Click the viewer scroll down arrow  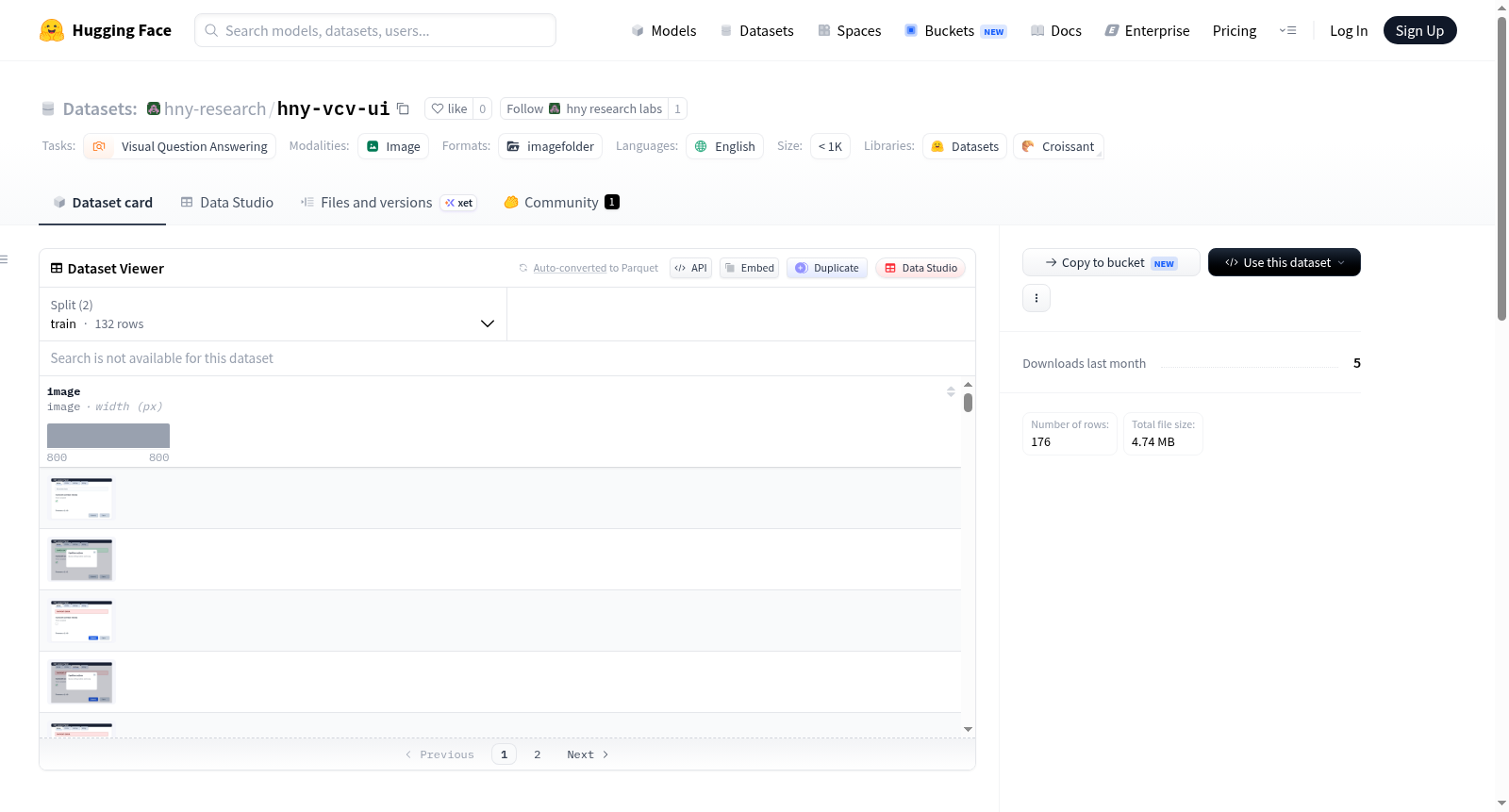point(969,729)
